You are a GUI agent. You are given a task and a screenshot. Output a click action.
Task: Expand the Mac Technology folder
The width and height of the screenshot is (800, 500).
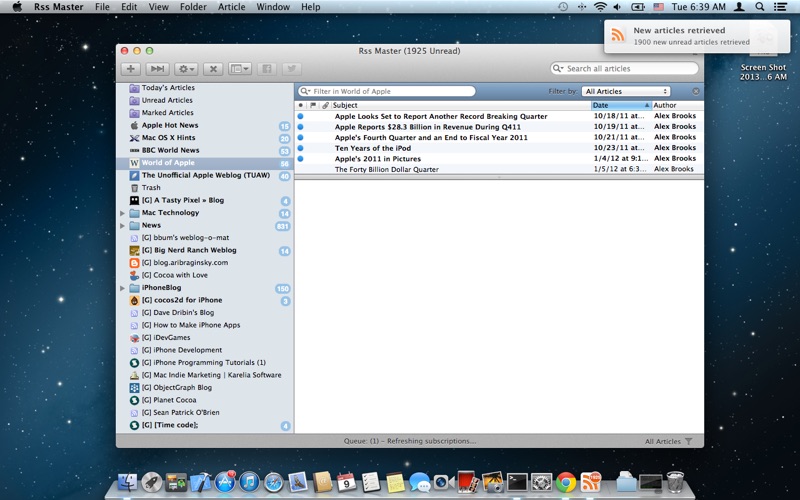point(122,213)
